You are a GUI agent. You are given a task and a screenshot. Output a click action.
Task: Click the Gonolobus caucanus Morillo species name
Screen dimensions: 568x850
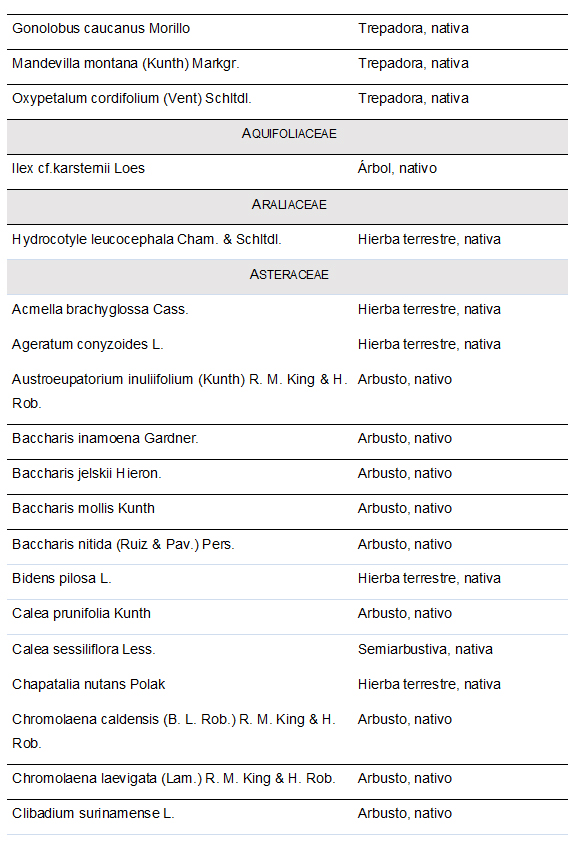[x=101, y=29]
